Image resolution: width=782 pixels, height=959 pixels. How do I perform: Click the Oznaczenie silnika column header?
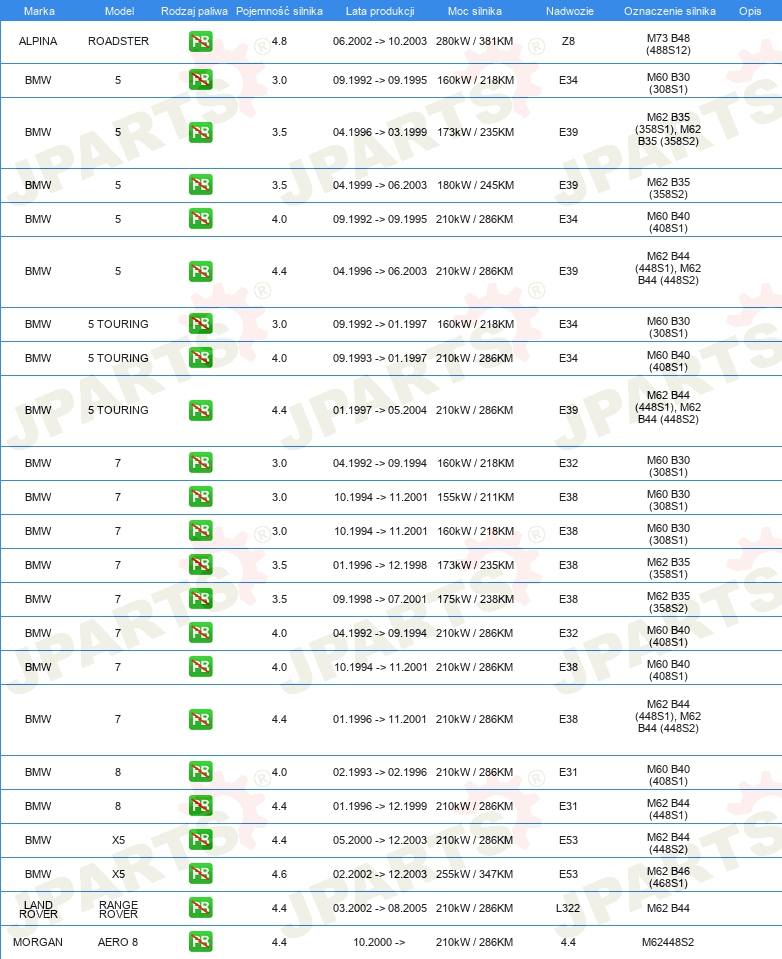(669, 11)
